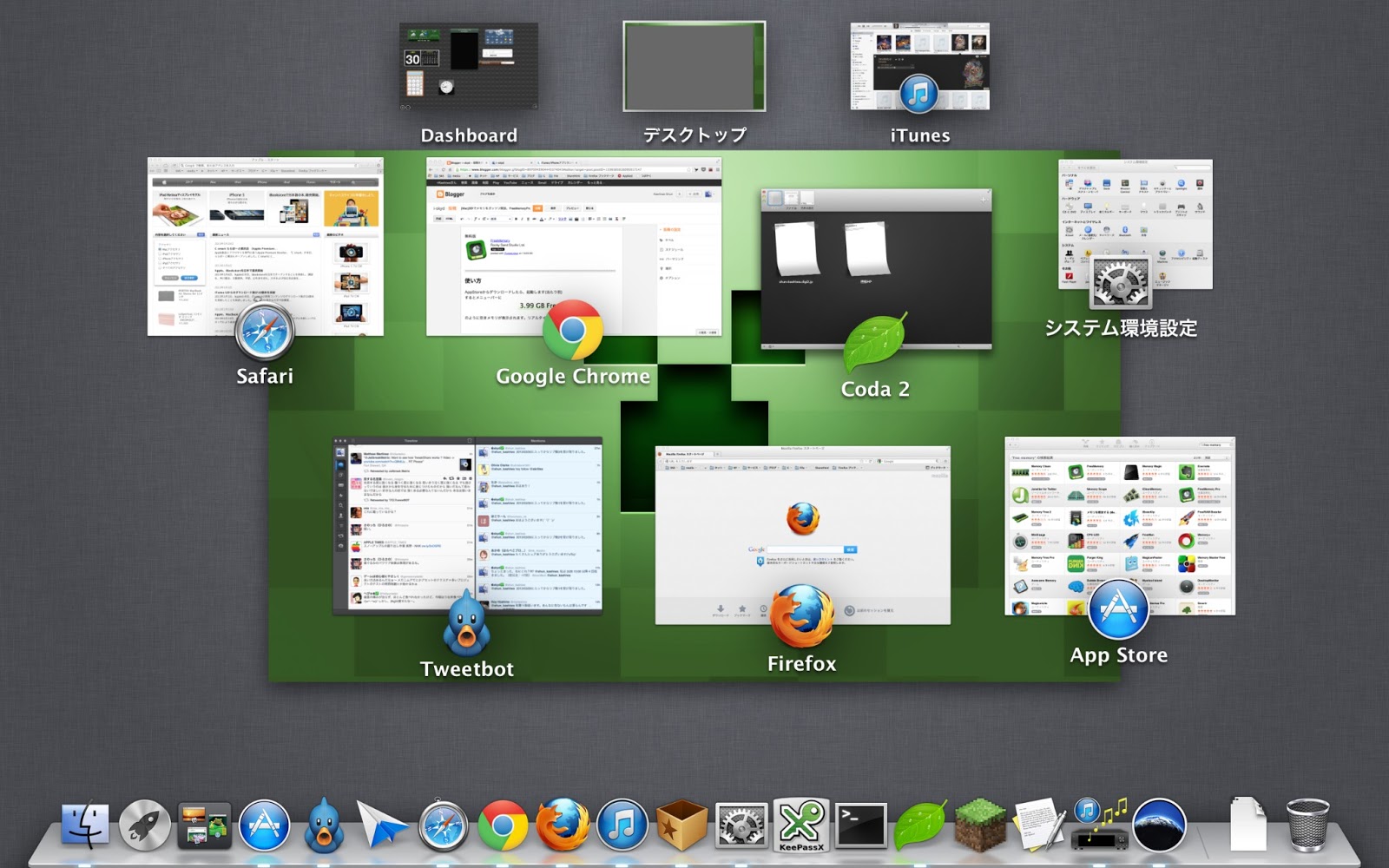Click the "Coda 2" window label
Image resolution: width=1389 pixels, height=868 pixels.
pyautogui.click(x=875, y=389)
